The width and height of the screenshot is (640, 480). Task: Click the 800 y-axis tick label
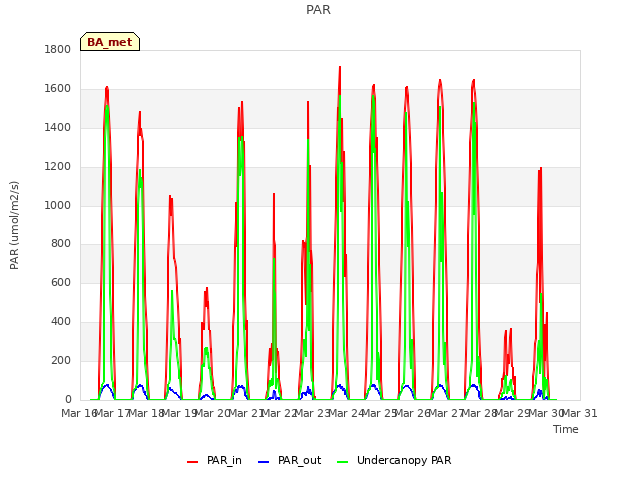click(61, 244)
